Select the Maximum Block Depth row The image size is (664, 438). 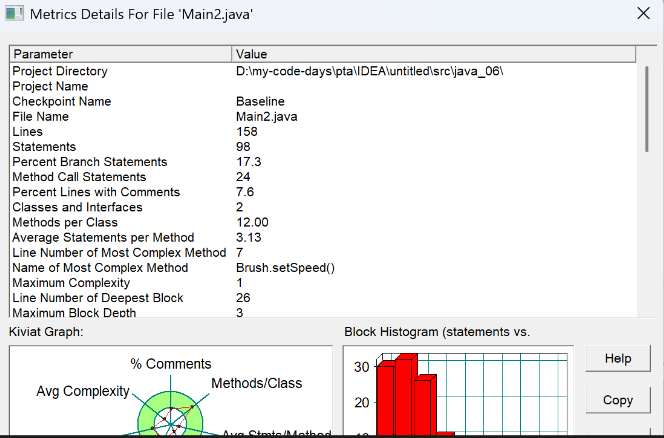[x=323, y=312]
